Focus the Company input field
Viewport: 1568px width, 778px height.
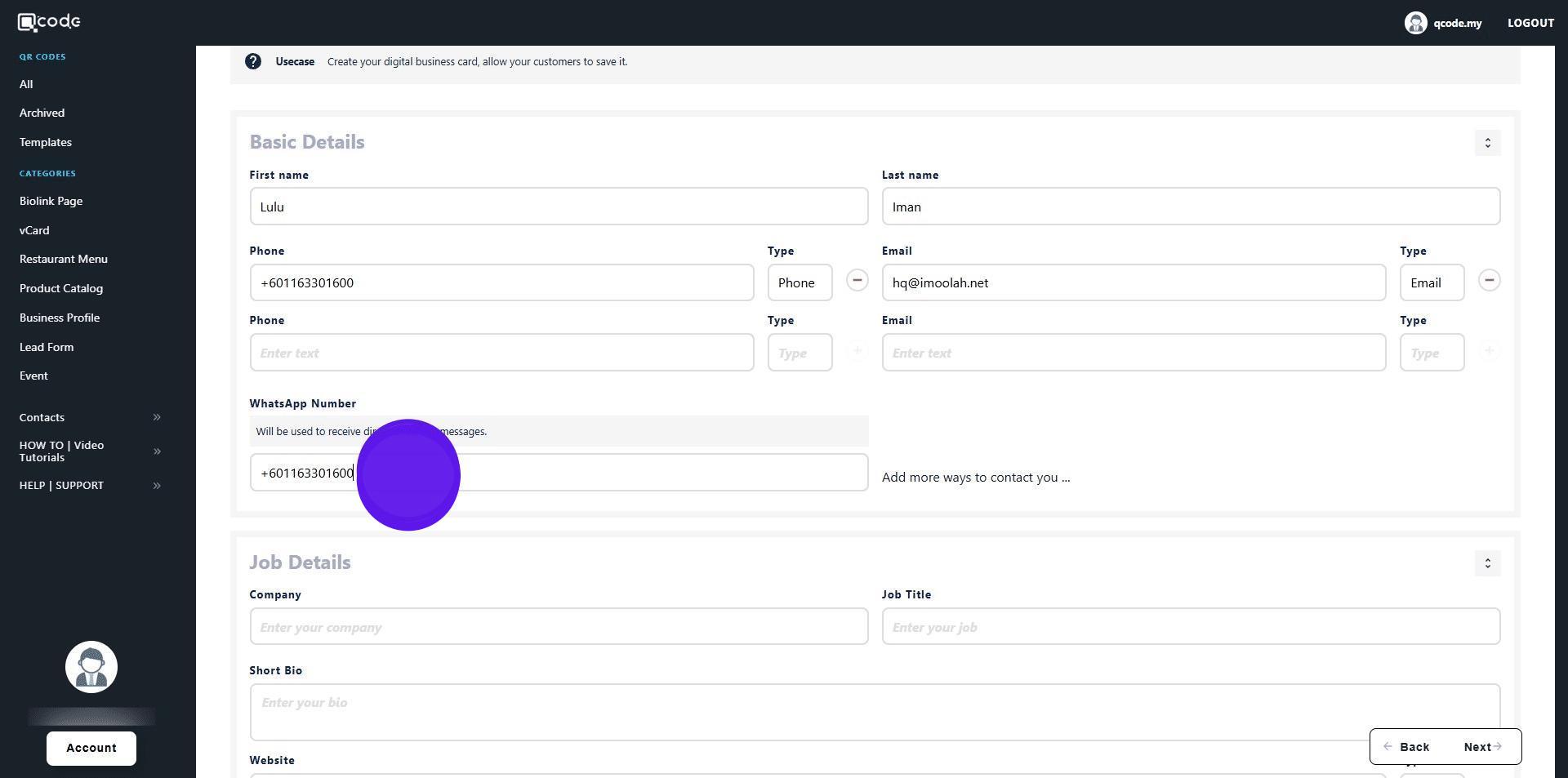[559, 627]
